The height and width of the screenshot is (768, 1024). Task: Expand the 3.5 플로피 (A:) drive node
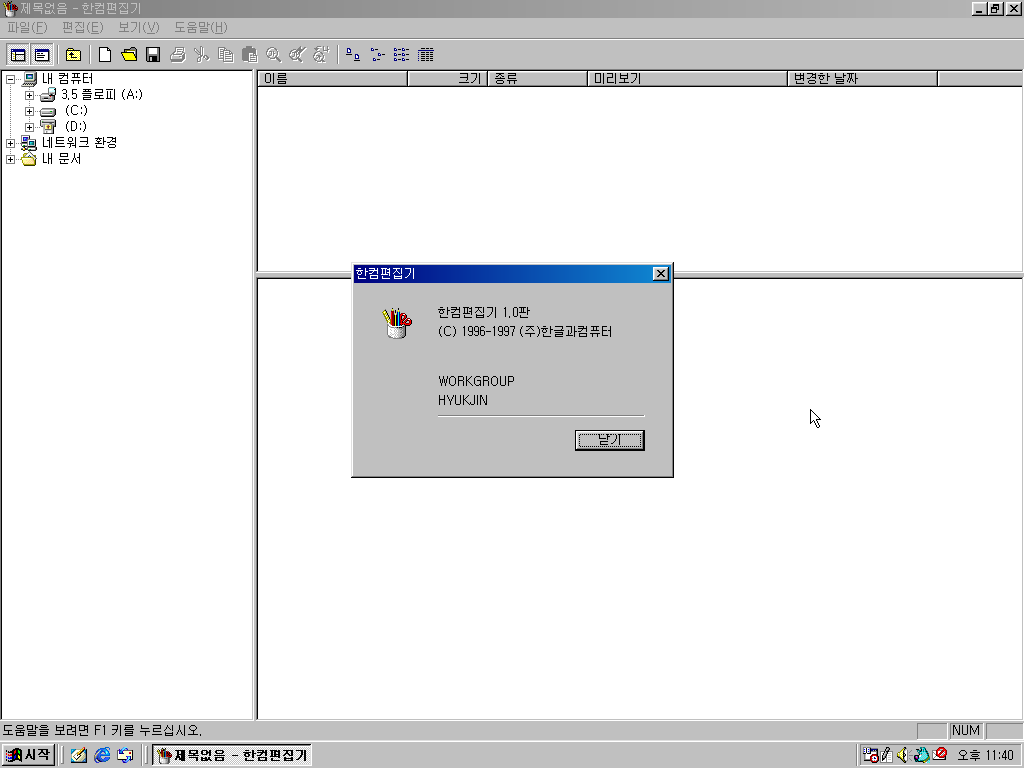[x=29, y=95]
